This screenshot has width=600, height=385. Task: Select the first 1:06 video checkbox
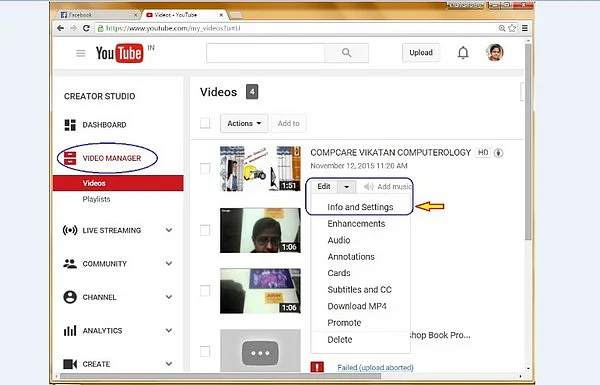205,230
